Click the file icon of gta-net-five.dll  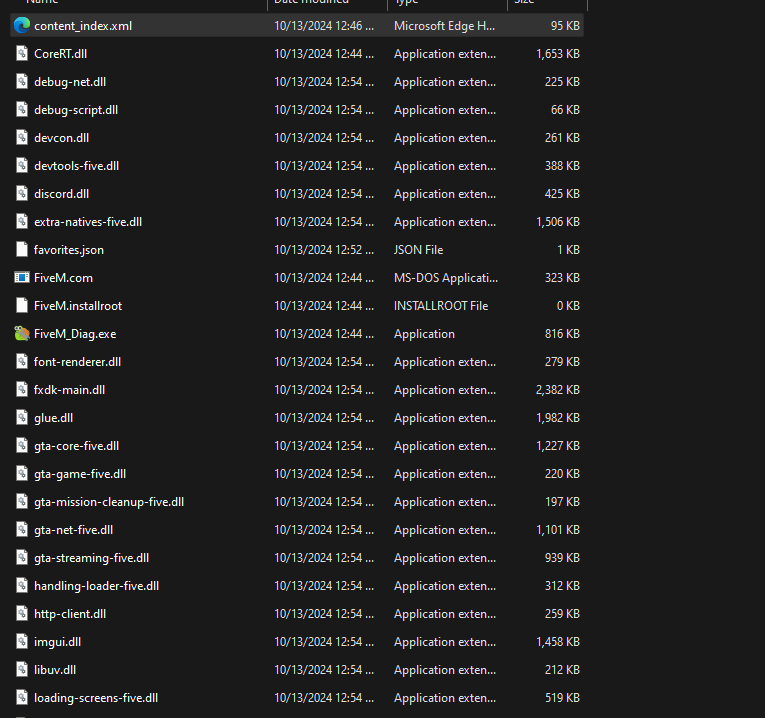[22, 530]
